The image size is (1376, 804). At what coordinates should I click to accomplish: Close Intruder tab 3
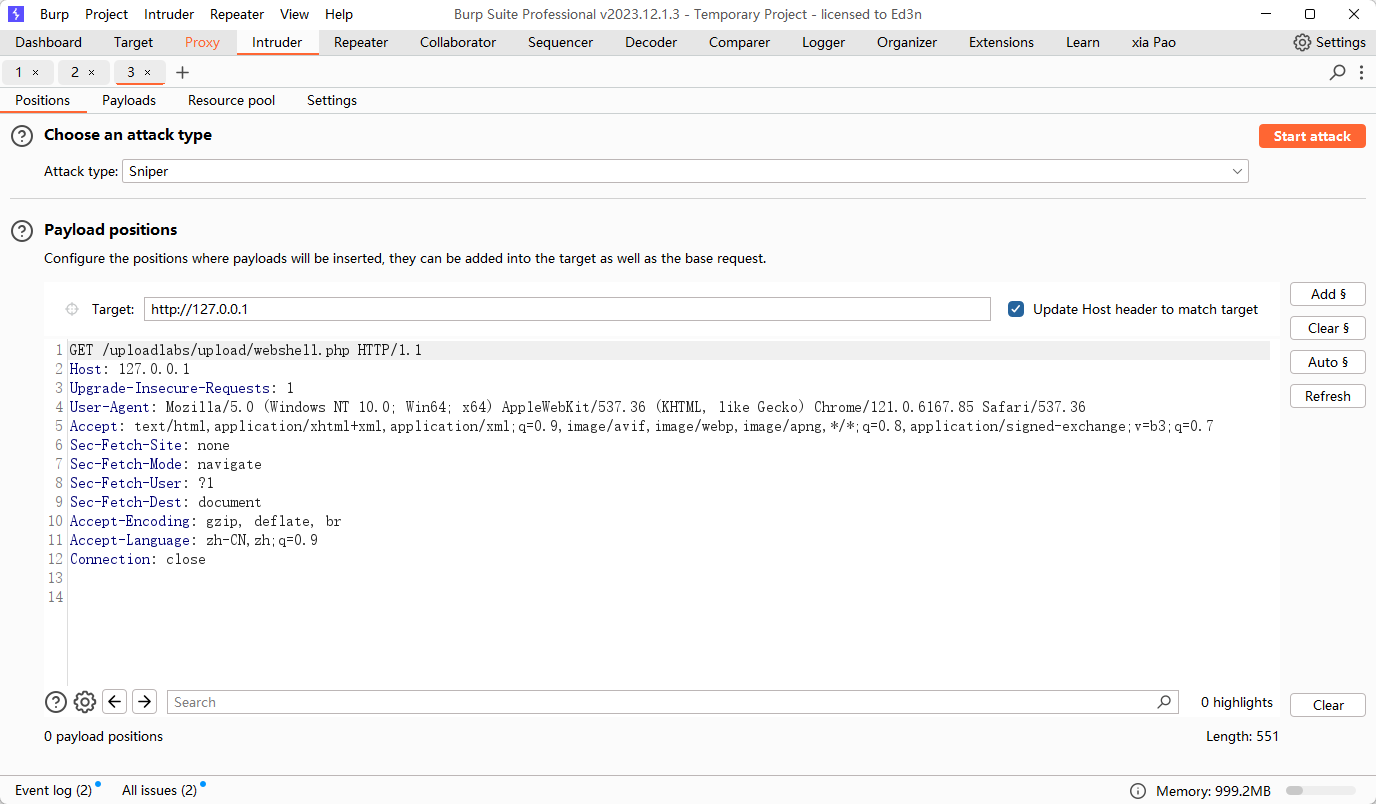pos(147,72)
